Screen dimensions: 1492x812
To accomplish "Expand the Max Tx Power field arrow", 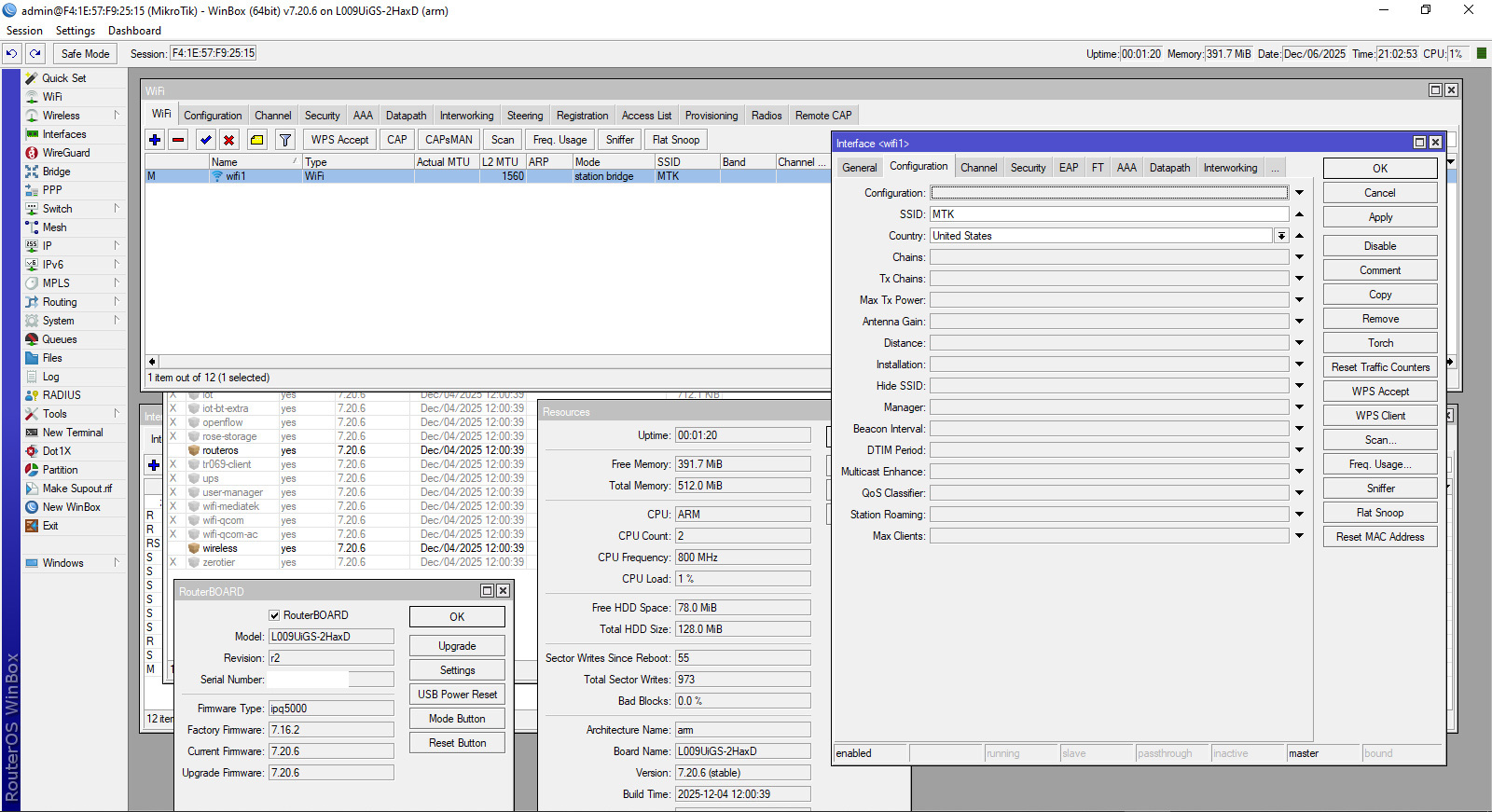I will pos(1299,300).
